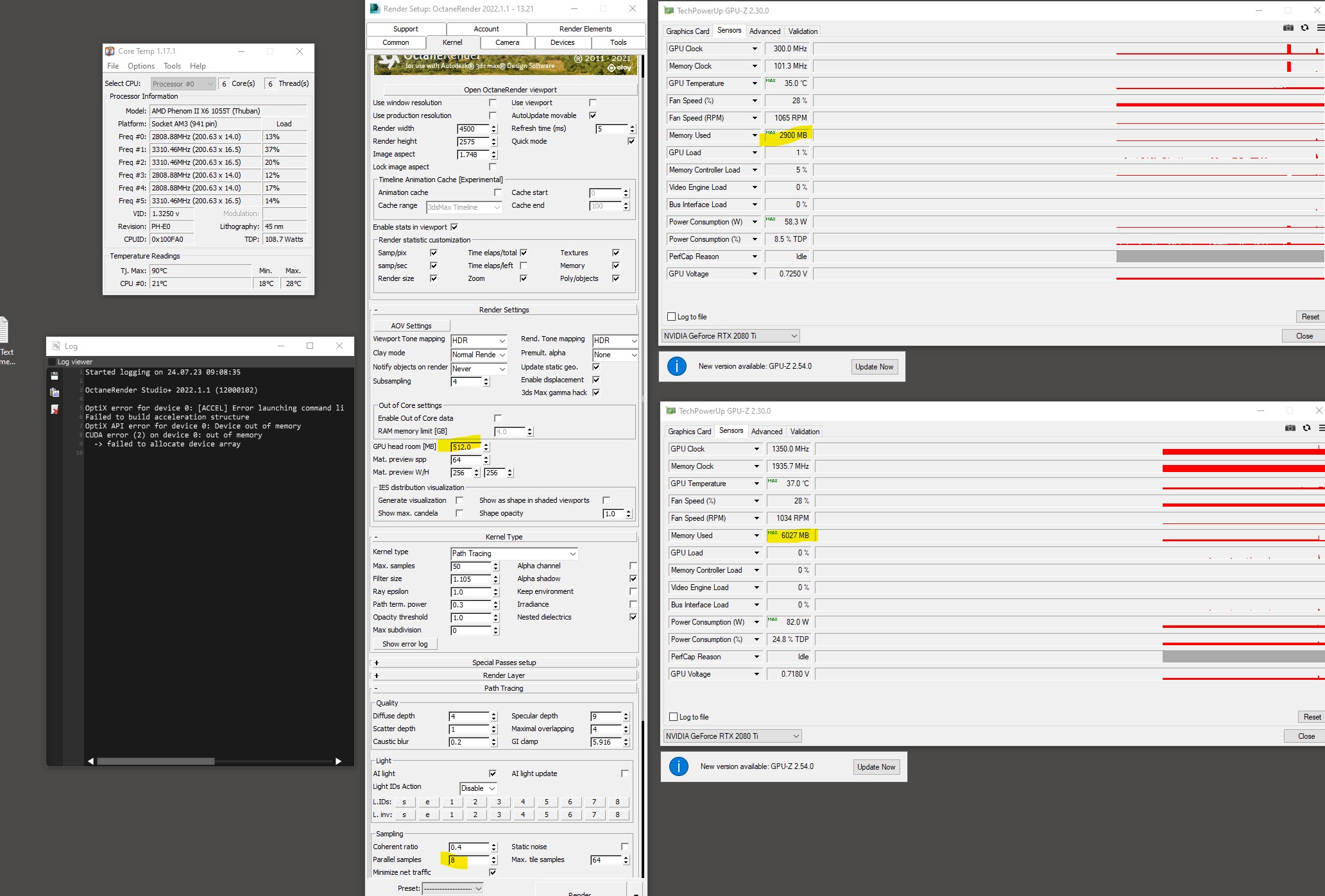This screenshot has width=1325, height=896.
Task: Click hamburger menu icon in top GPU-Z
Action: [1320, 28]
